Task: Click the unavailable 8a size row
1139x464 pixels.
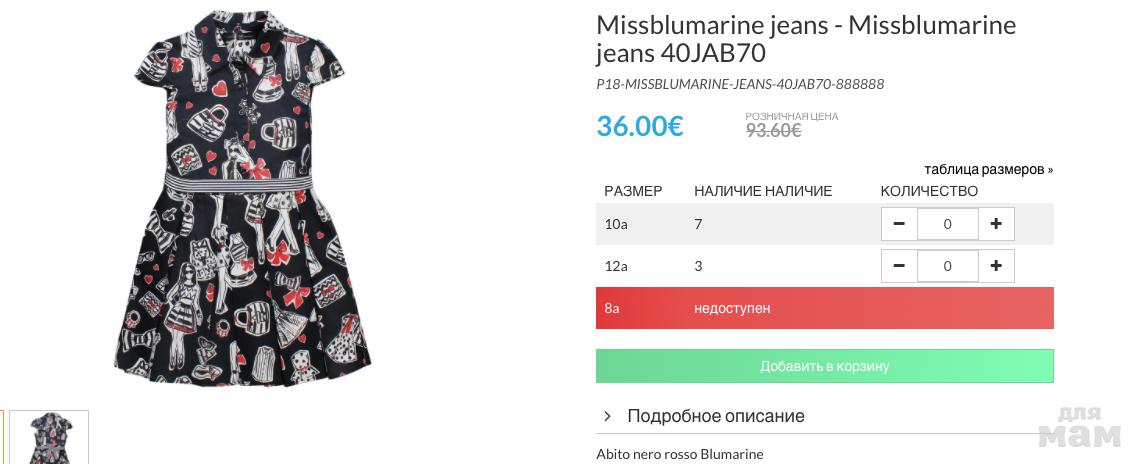Action: [x=824, y=308]
